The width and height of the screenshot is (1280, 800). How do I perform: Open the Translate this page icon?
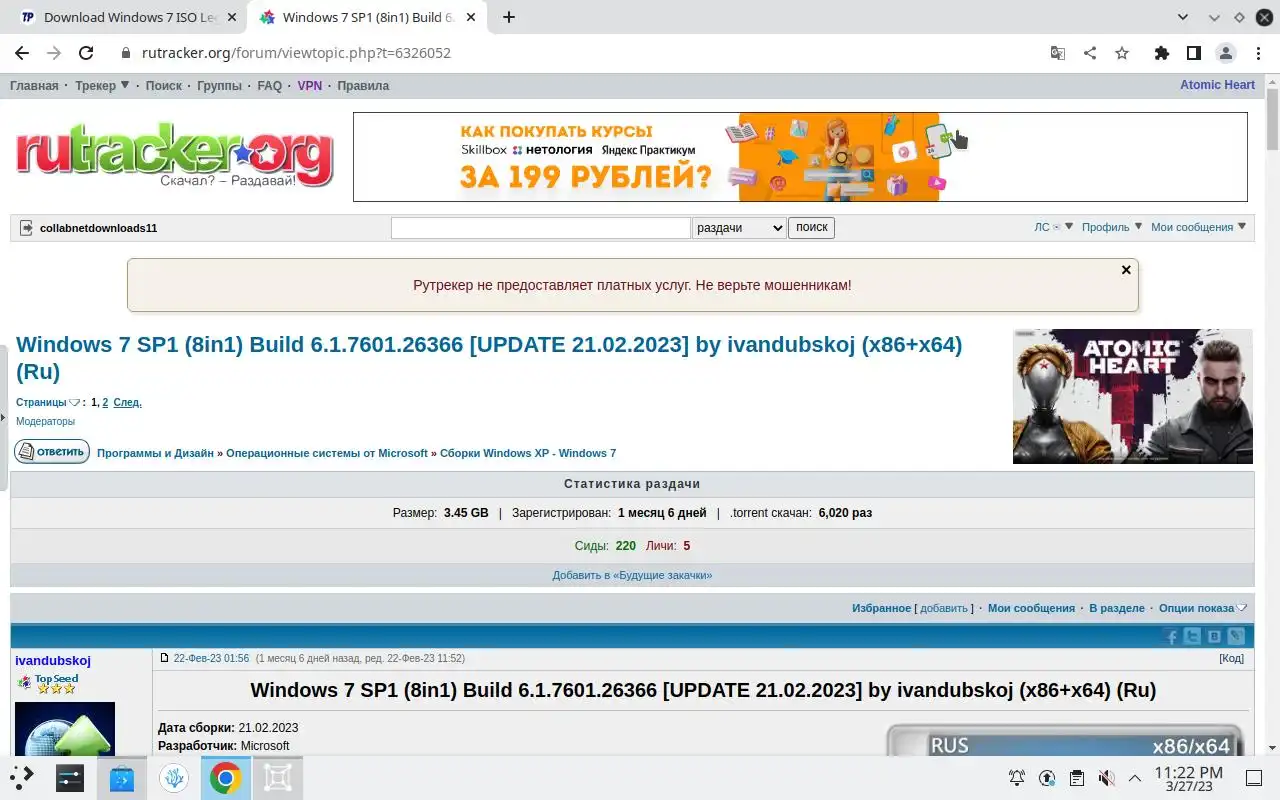point(1058,53)
